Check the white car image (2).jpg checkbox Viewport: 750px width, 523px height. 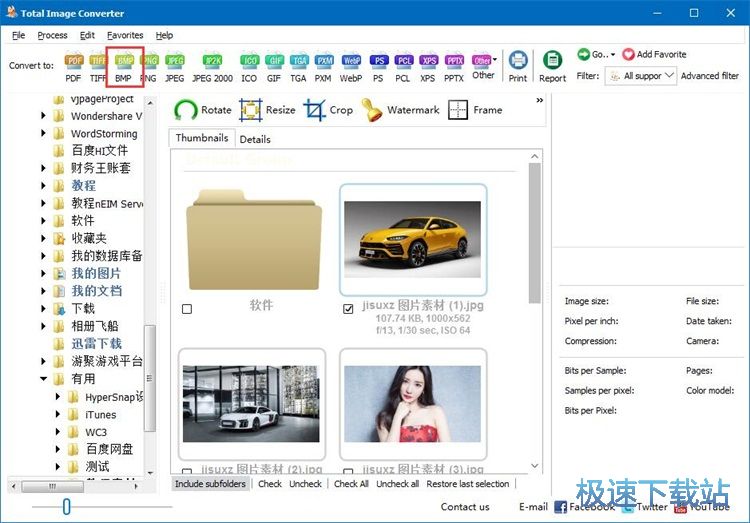[x=187, y=472]
